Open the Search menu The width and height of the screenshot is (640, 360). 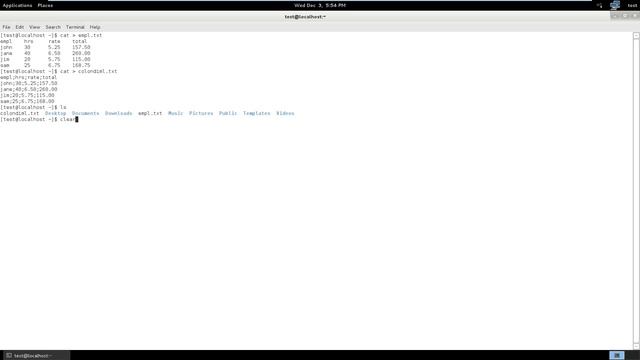(x=53, y=27)
